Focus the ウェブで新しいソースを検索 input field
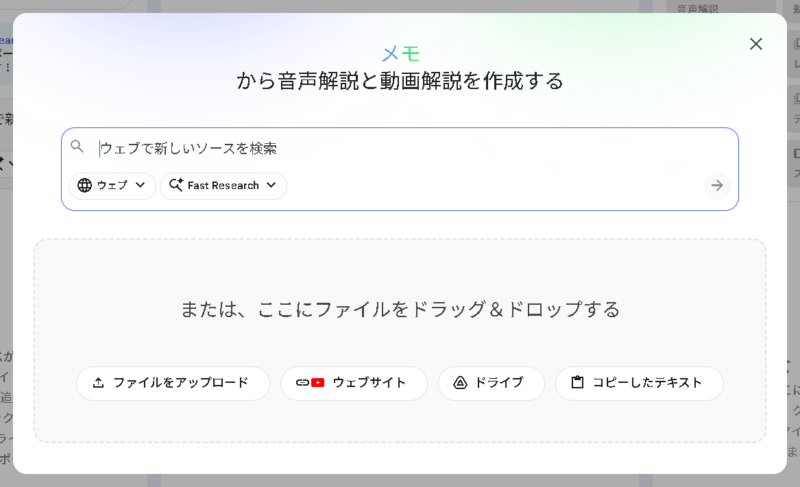The image size is (800, 487). click(400, 148)
